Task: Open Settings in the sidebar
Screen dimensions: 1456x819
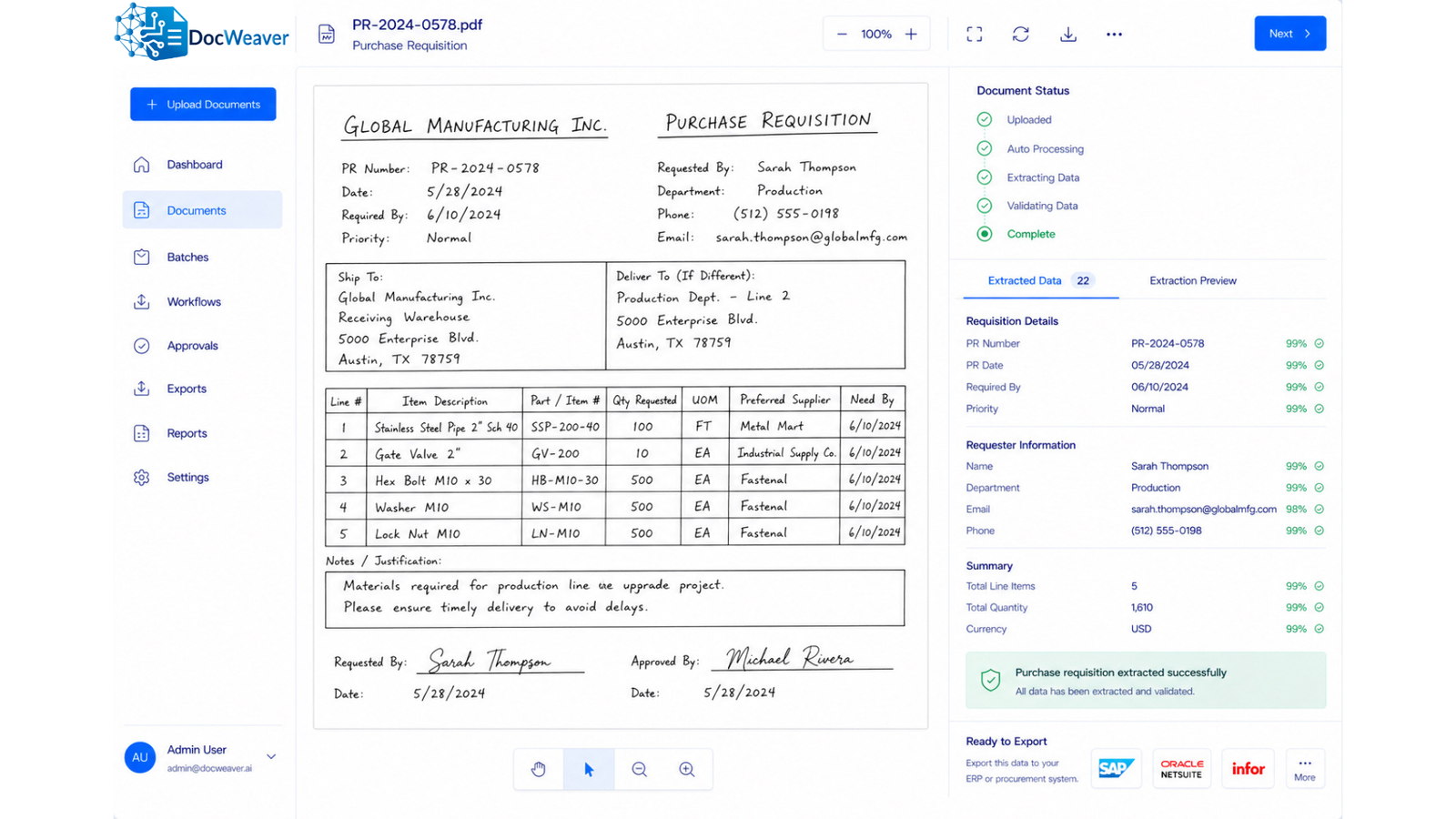Action: 202,477
